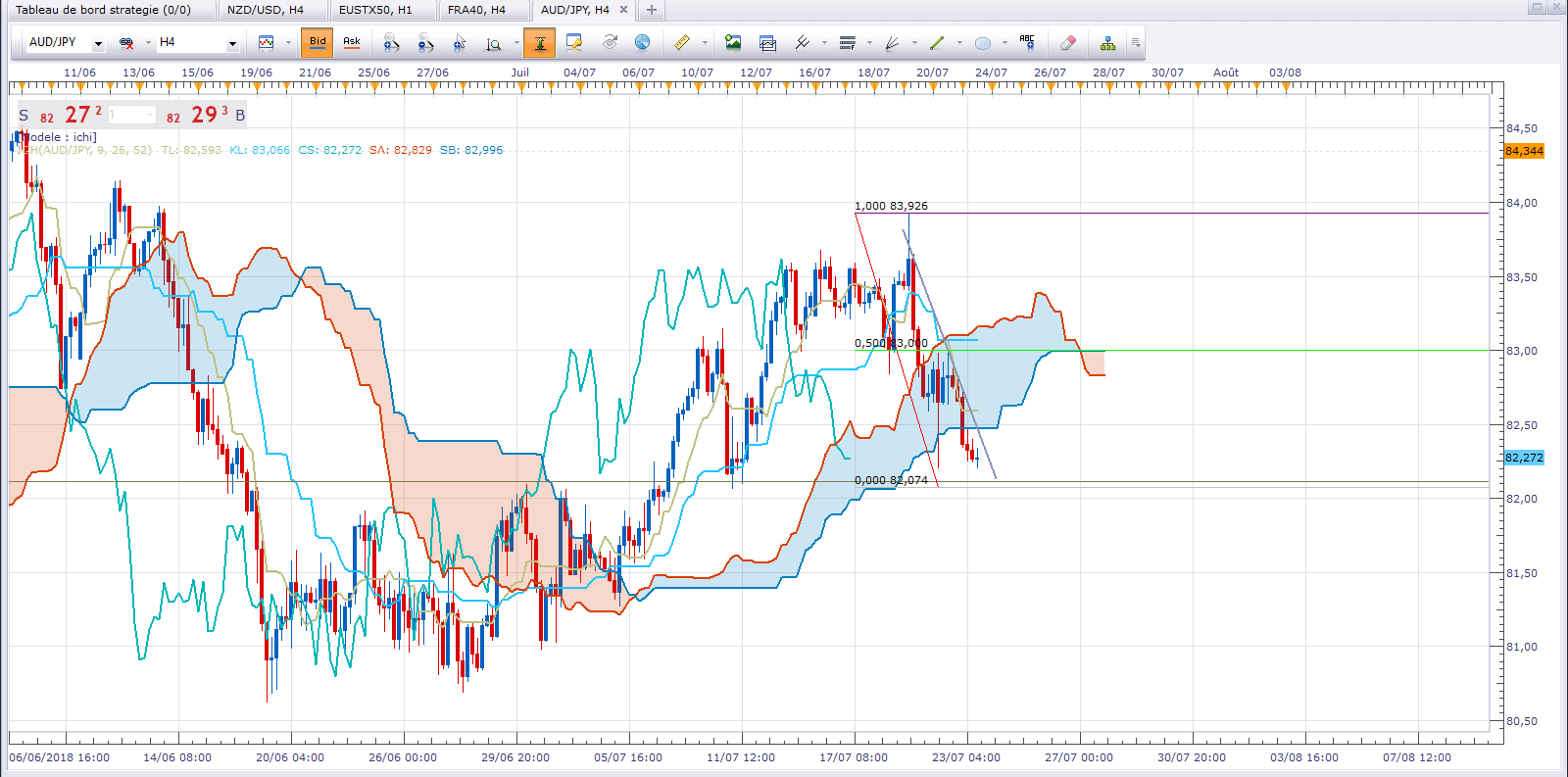Image resolution: width=1568 pixels, height=777 pixels.
Task: Switch to the NZD/USD, H4 tab
Action: tap(265, 10)
